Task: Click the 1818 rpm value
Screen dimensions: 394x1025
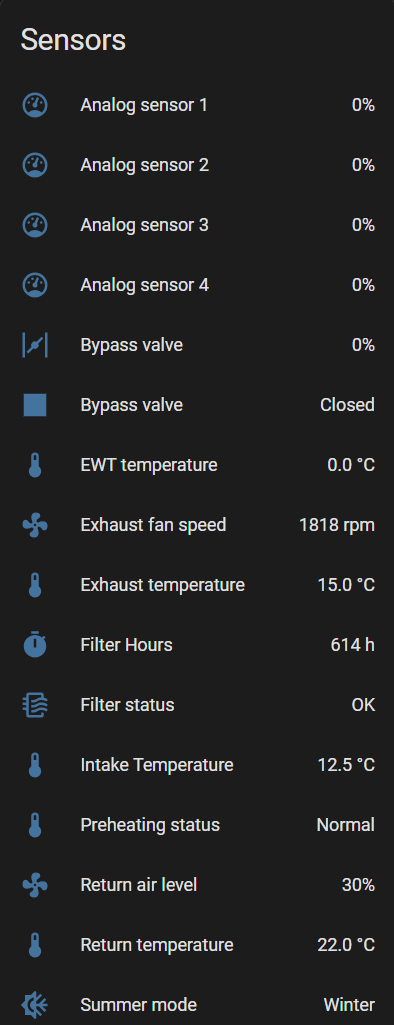Action: point(337,525)
